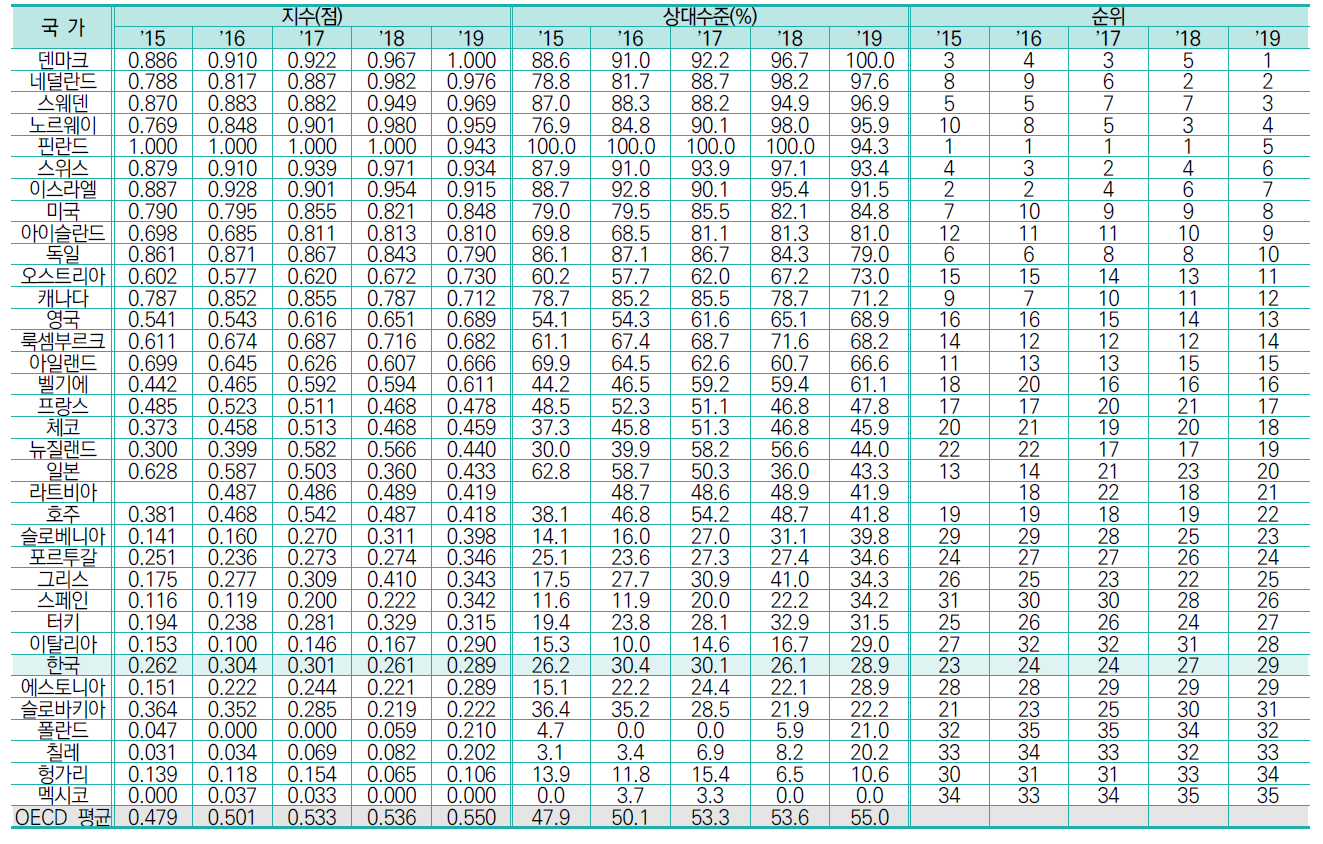Click the 룩셈부르크 row label
This screenshot has height=844, width=1323.
62,340
